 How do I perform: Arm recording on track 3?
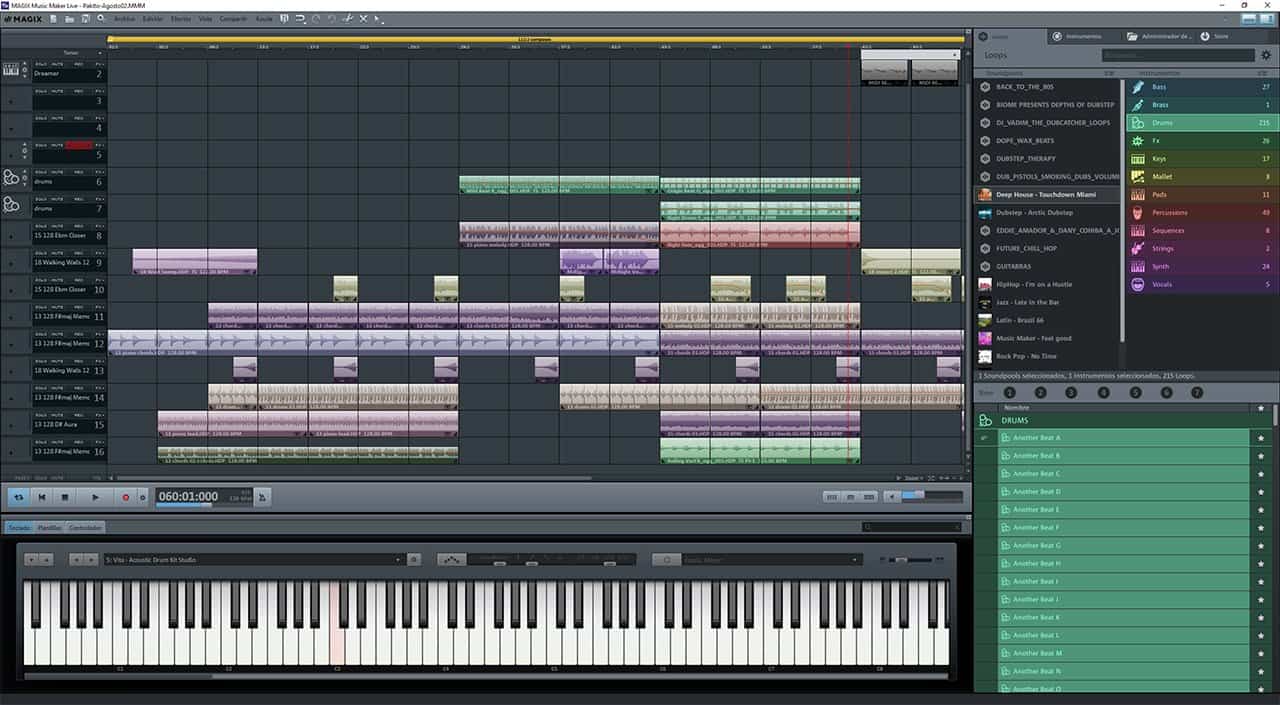tap(79, 91)
